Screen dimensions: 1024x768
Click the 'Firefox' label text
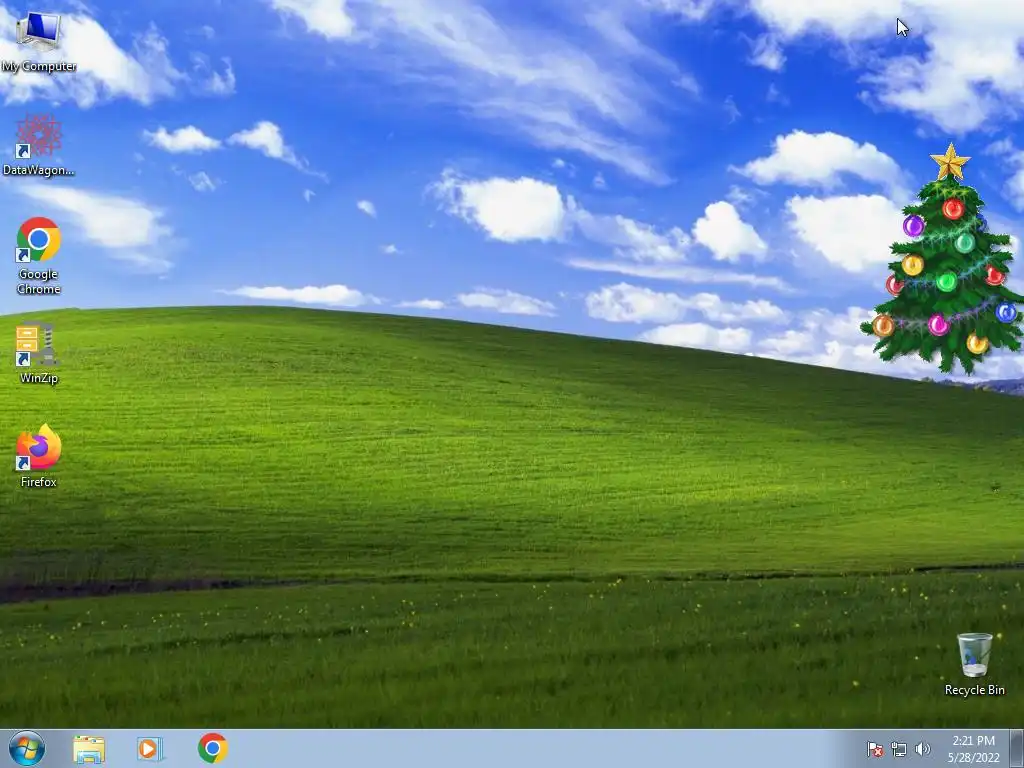39,482
